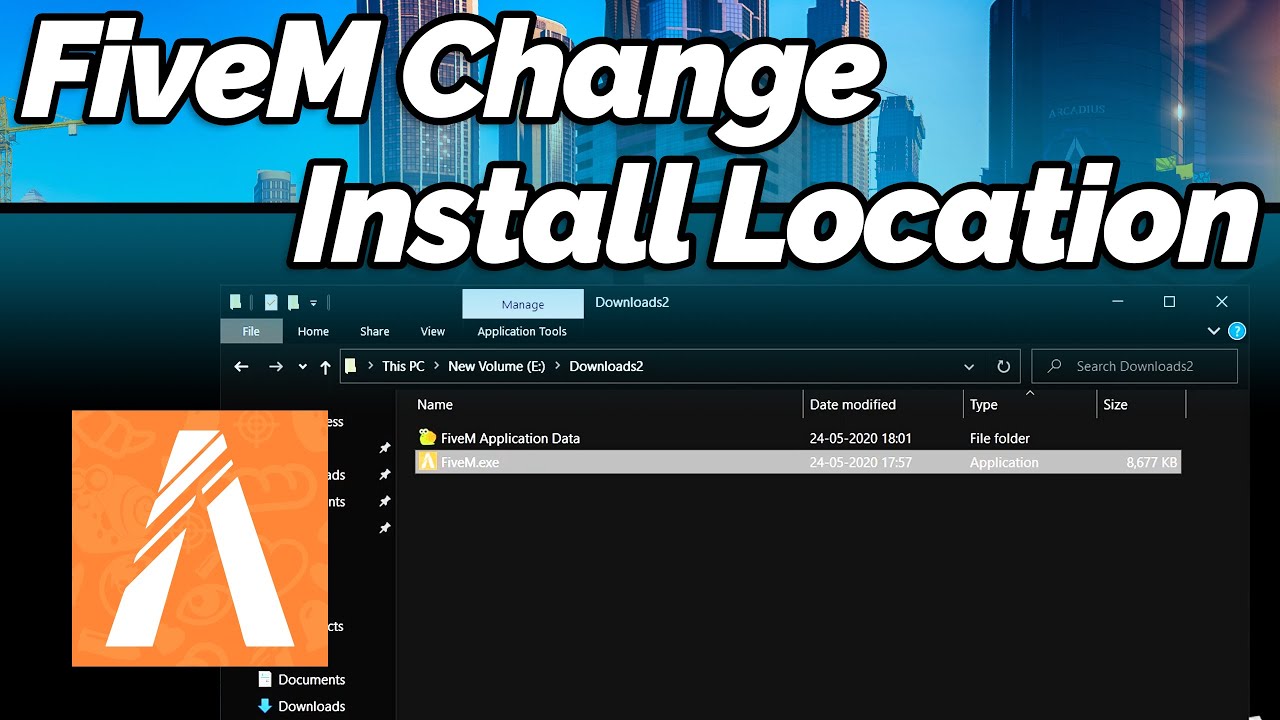This screenshot has width=1280, height=720.
Task: Open address bar previous locations dropdown
Action: pos(968,367)
